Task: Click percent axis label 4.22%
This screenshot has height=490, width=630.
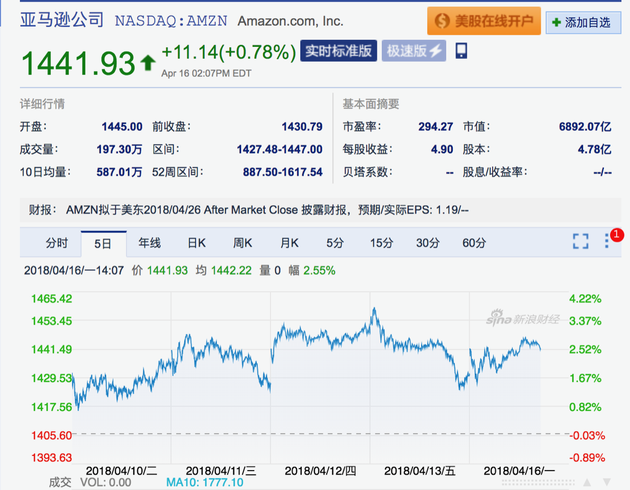Action: [585, 299]
